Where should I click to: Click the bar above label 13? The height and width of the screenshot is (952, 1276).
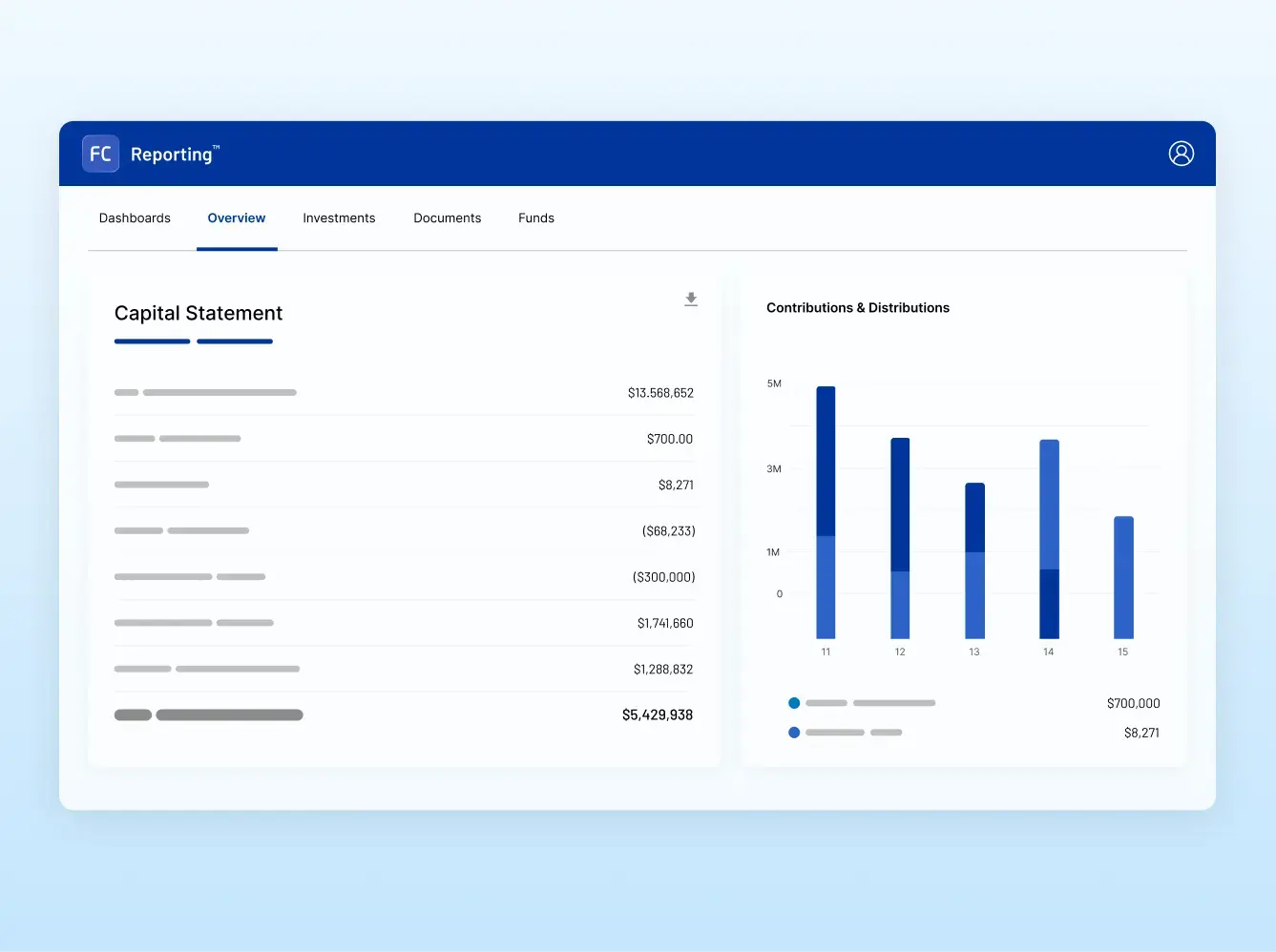point(973,558)
